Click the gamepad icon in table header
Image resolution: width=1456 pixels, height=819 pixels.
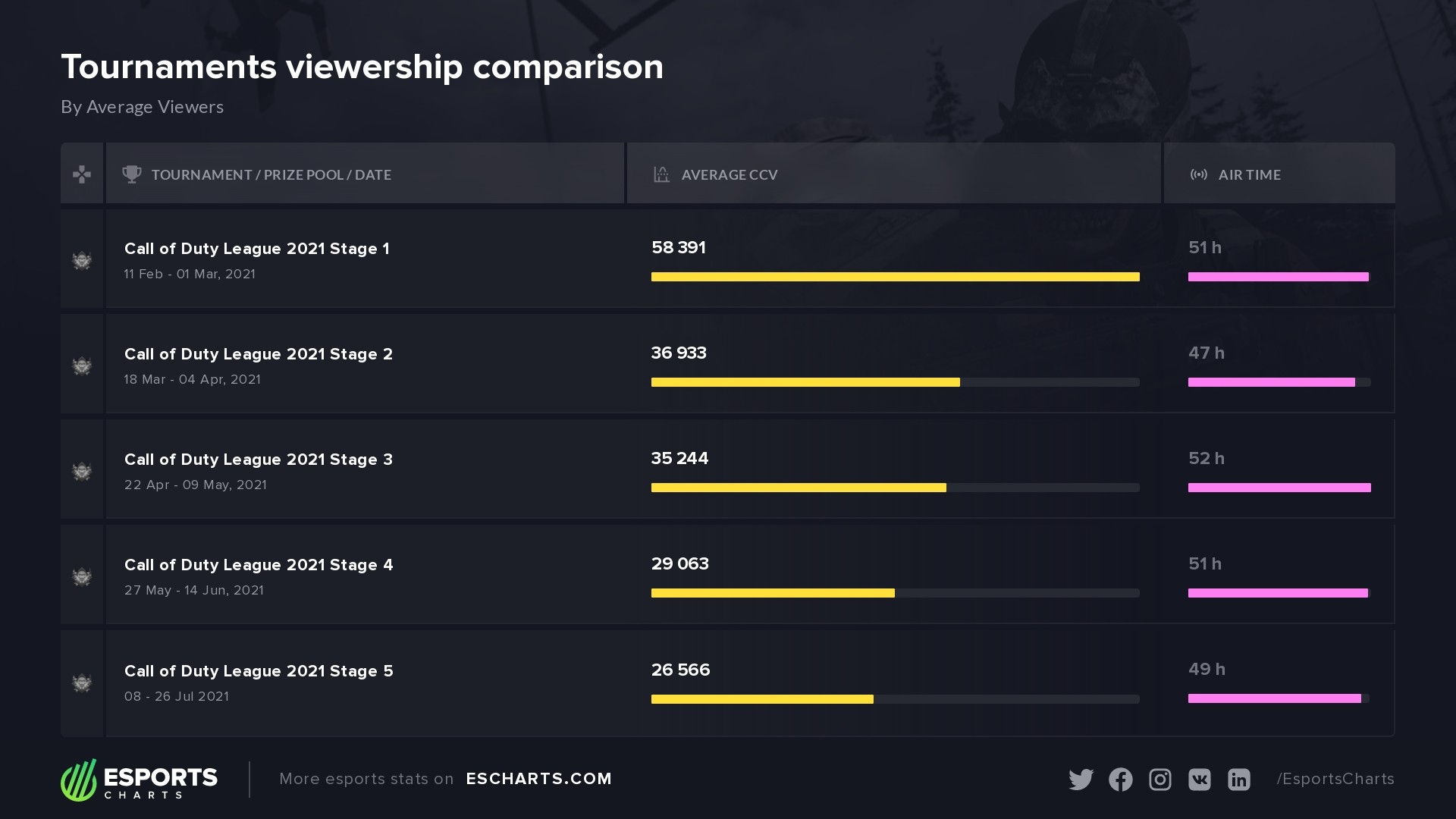82,174
